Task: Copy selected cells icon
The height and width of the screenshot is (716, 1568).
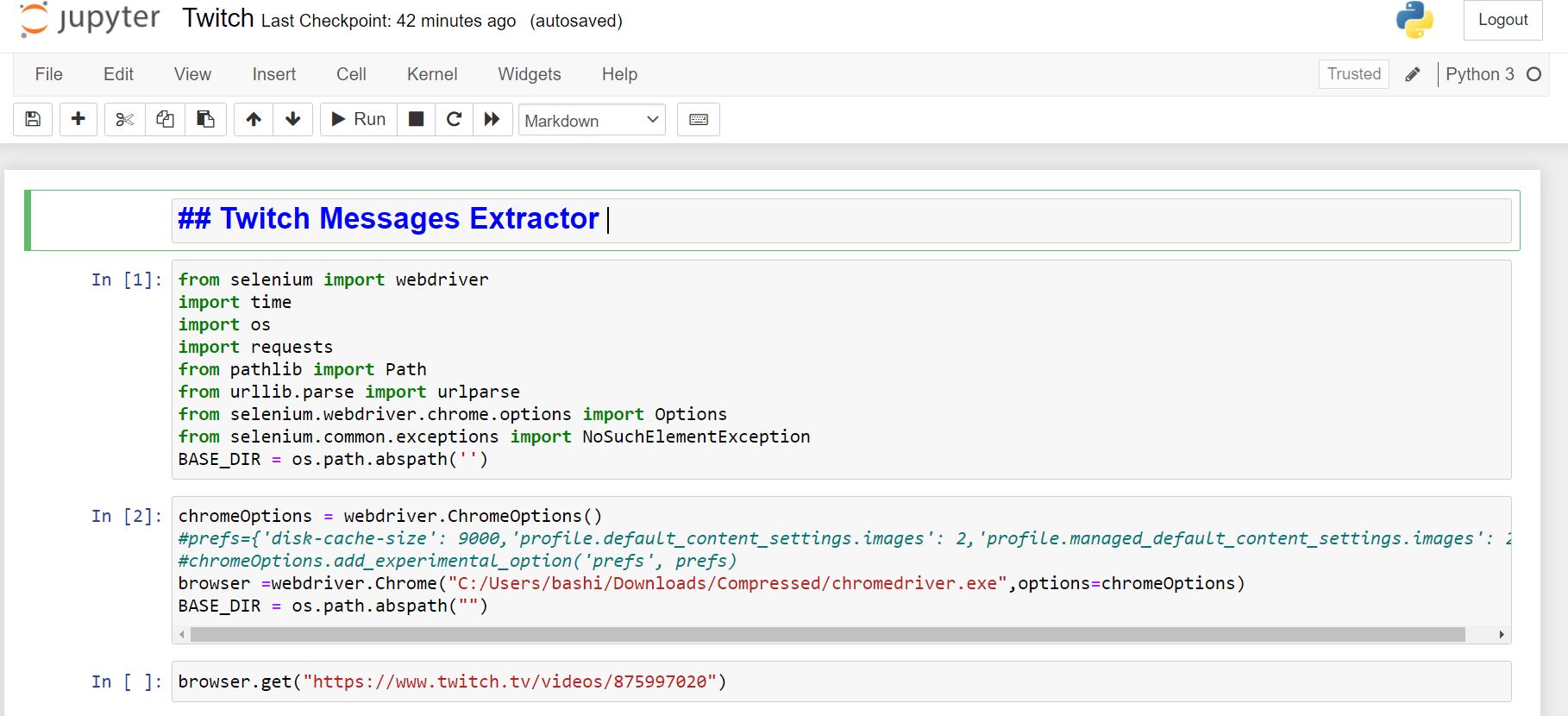Action: coord(165,119)
